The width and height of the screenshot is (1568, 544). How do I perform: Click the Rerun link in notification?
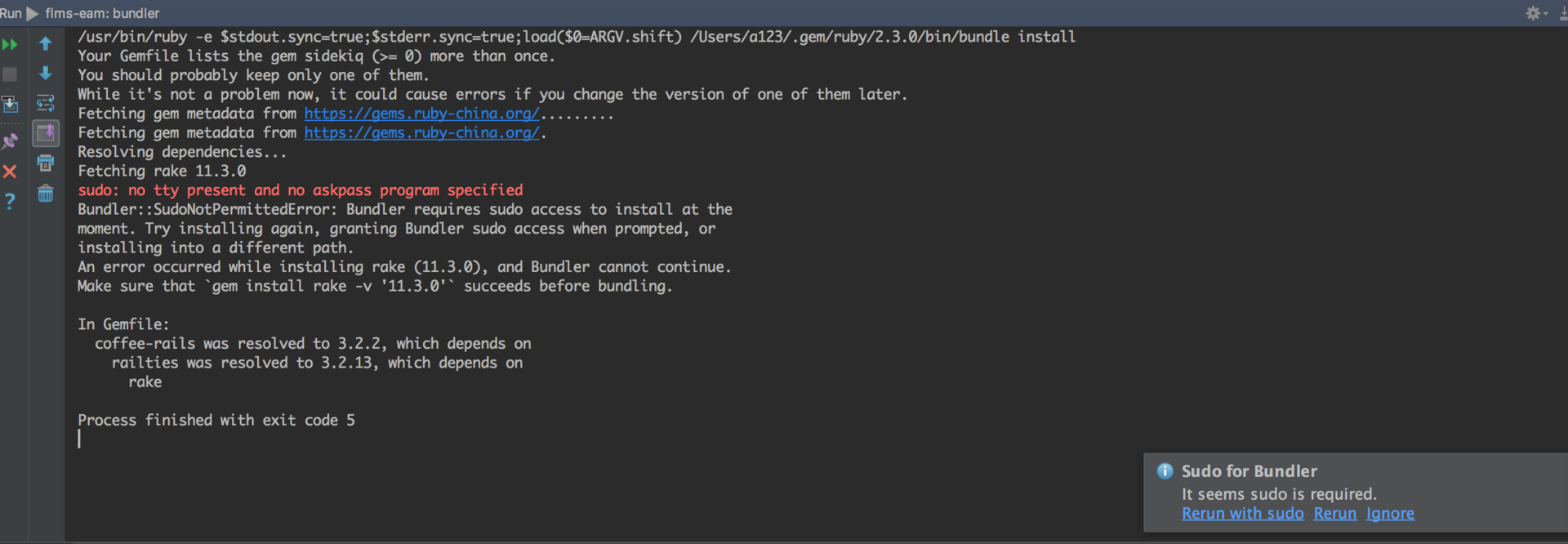tap(1334, 514)
